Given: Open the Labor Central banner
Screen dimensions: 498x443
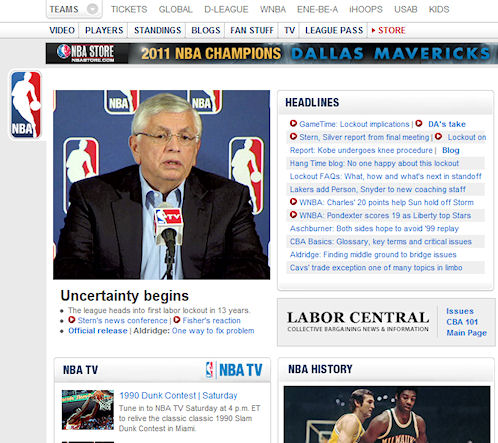Looking at the screenshot, I should coord(358,321).
